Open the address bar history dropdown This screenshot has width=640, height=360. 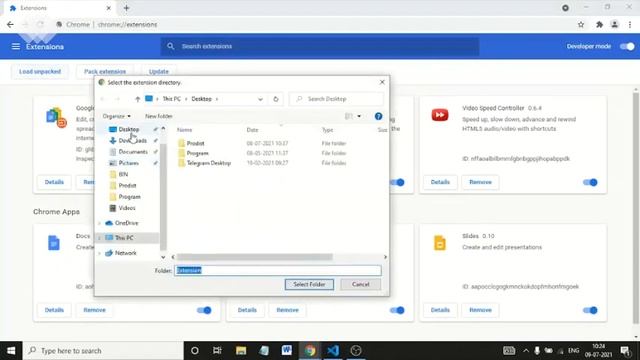[x=260, y=99]
